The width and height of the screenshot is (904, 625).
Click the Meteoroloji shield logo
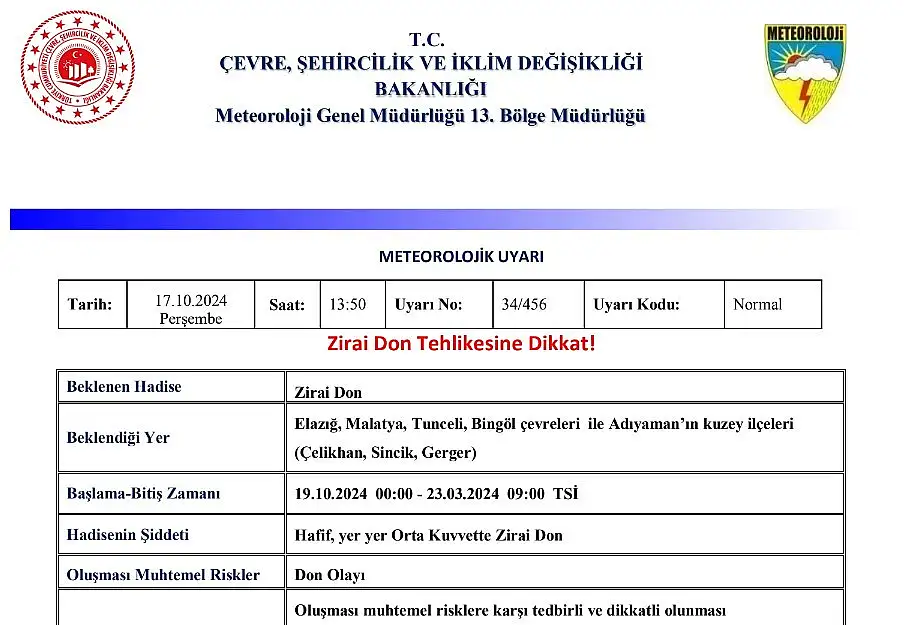tap(805, 73)
